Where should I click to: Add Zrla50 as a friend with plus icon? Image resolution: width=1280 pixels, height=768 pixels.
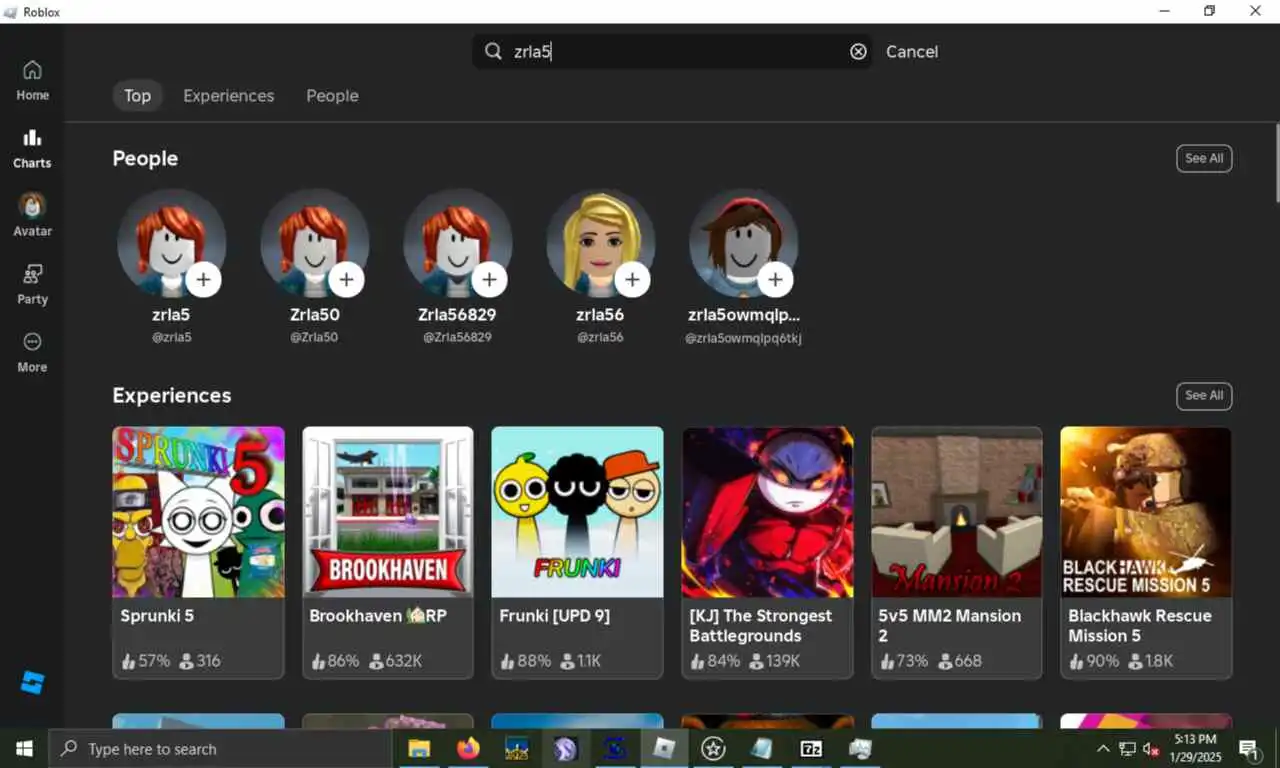click(x=346, y=279)
